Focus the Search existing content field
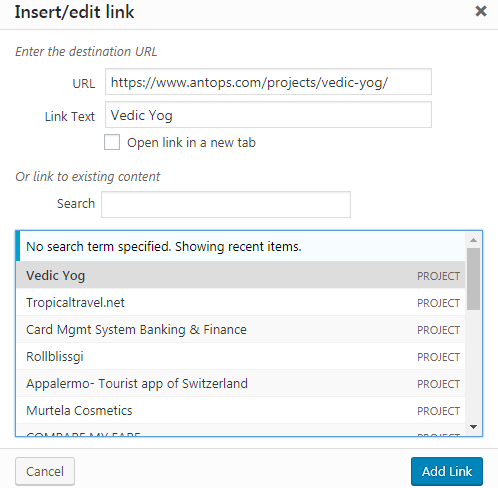This screenshot has width=498, height=488. (x=226, y=204)
